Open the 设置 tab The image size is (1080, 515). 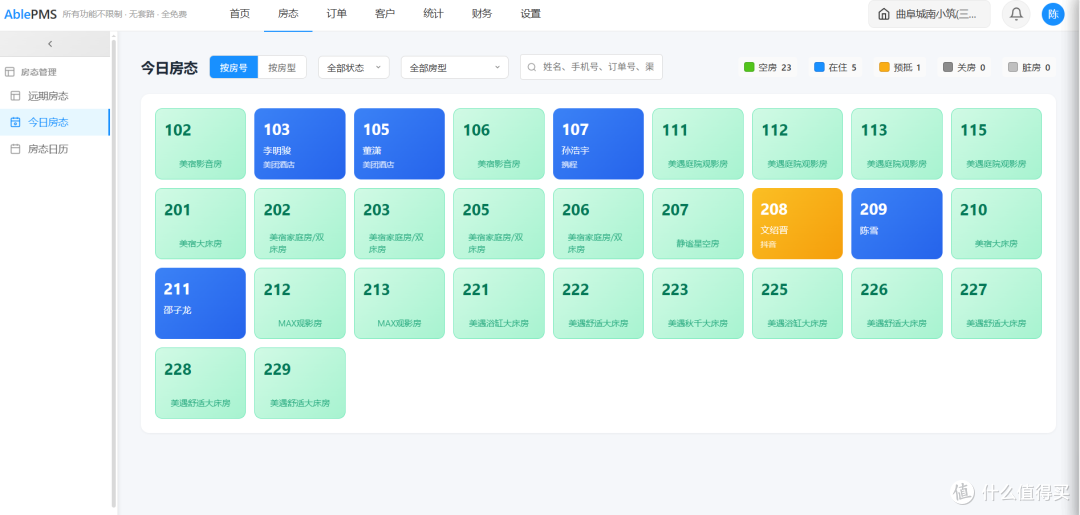[x=530, y=14]
